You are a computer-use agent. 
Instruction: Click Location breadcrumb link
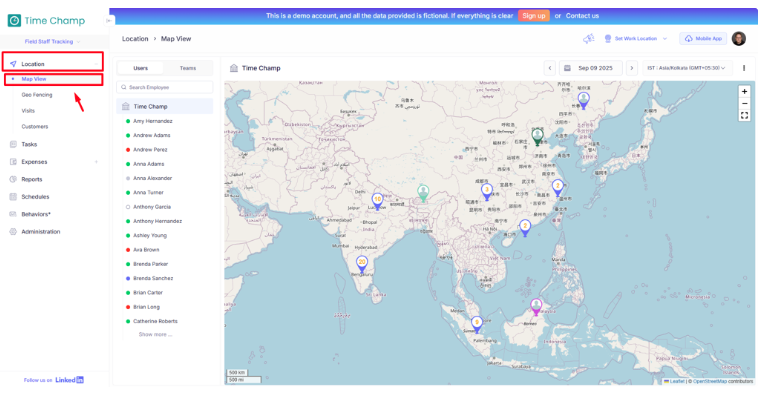click(x=135, y=39)
